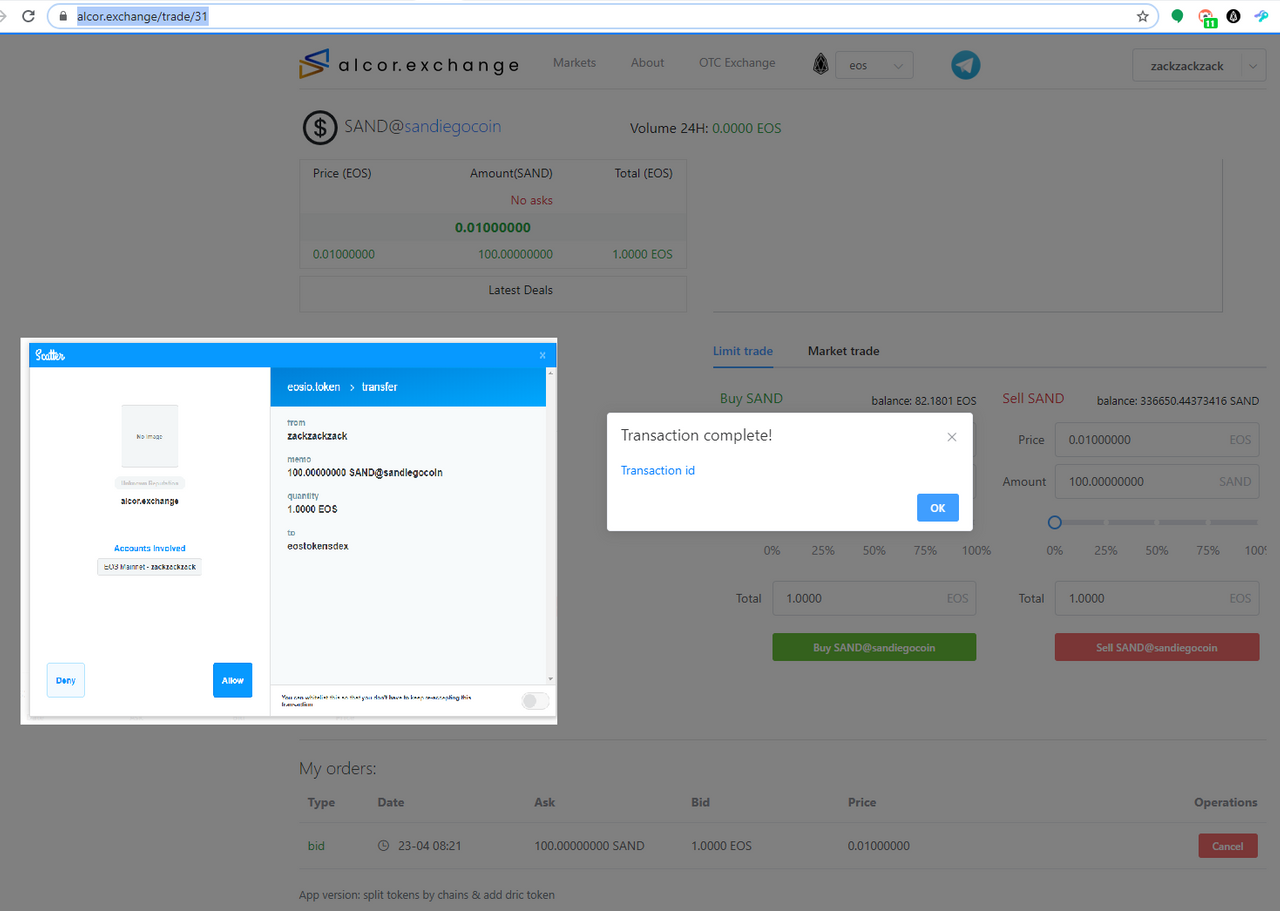The image size is (1280, 911).
Task: Click the sell Amount input field
Action: 1157,481
